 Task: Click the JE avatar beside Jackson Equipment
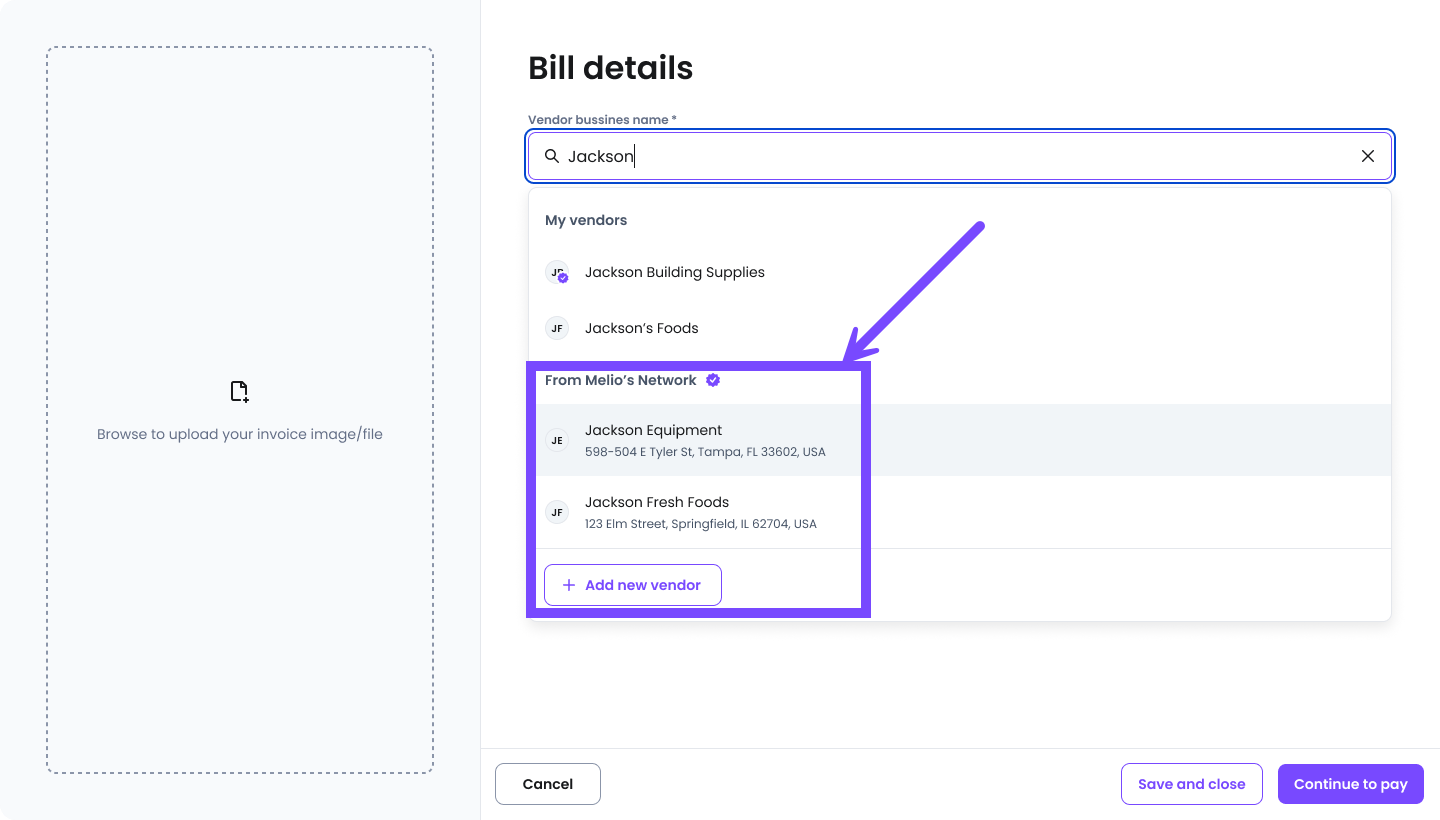[557, 440]
